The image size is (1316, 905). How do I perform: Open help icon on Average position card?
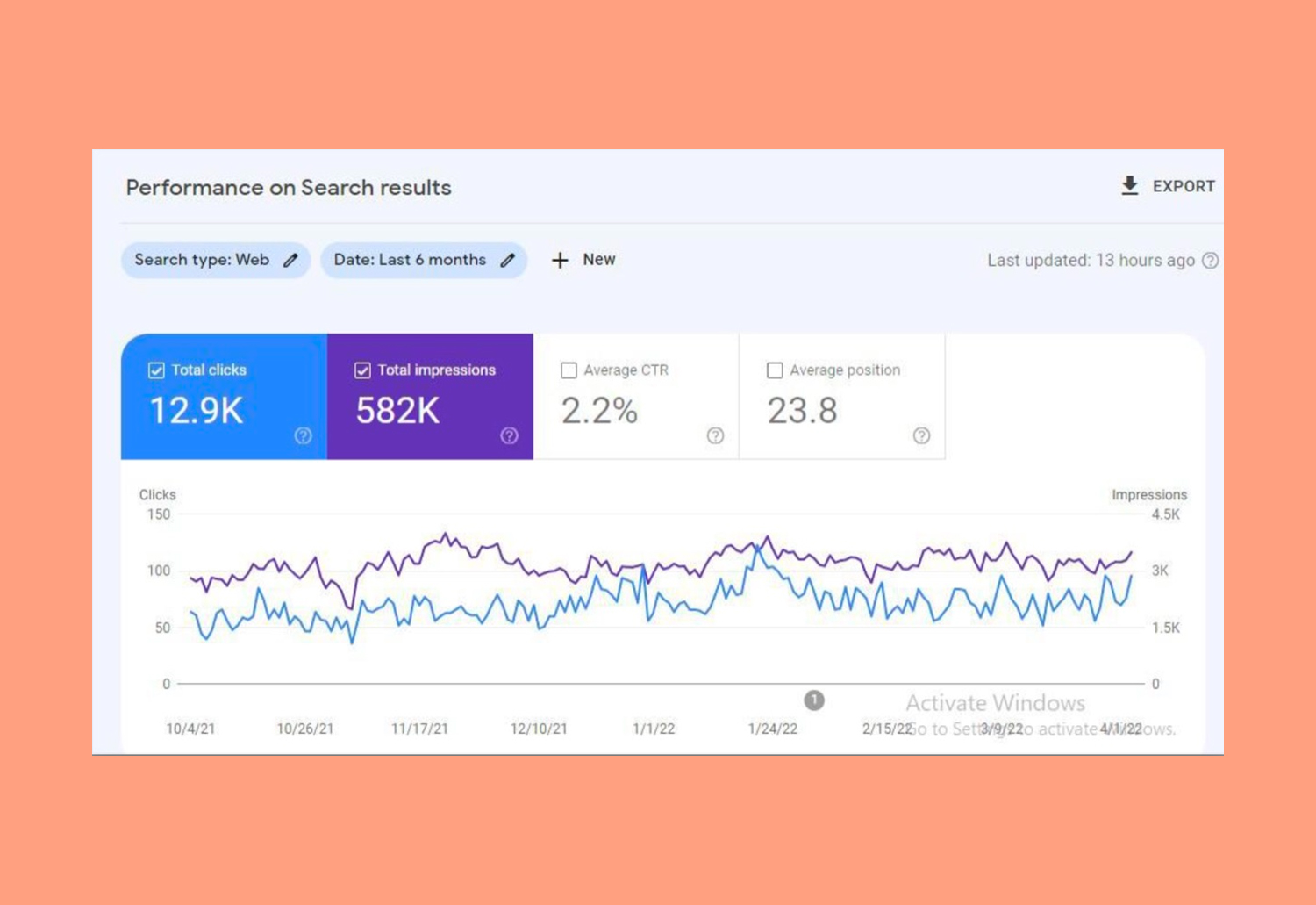[x=921, y=436]
